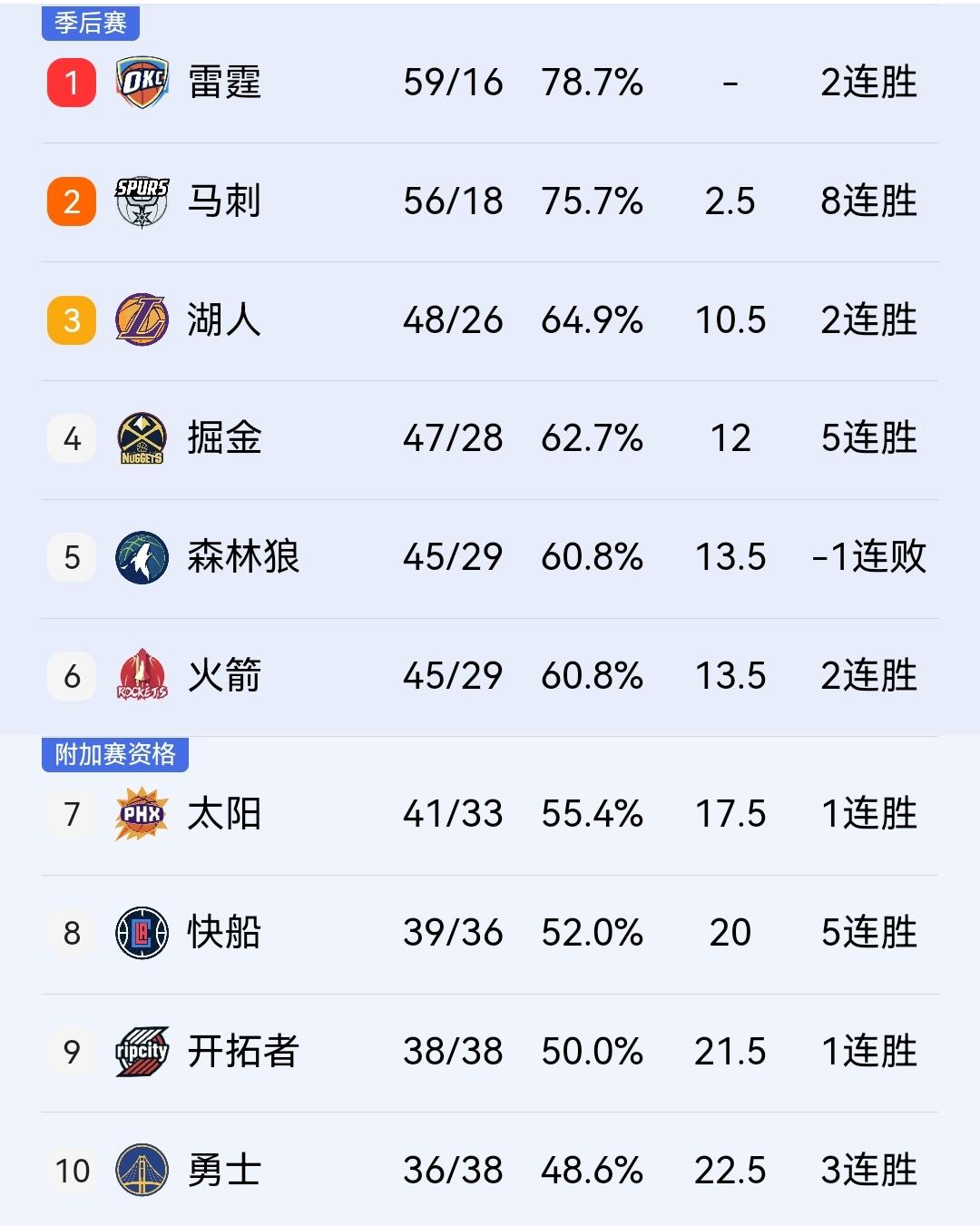Click the Timberwolves team logo

click(140, 558)
